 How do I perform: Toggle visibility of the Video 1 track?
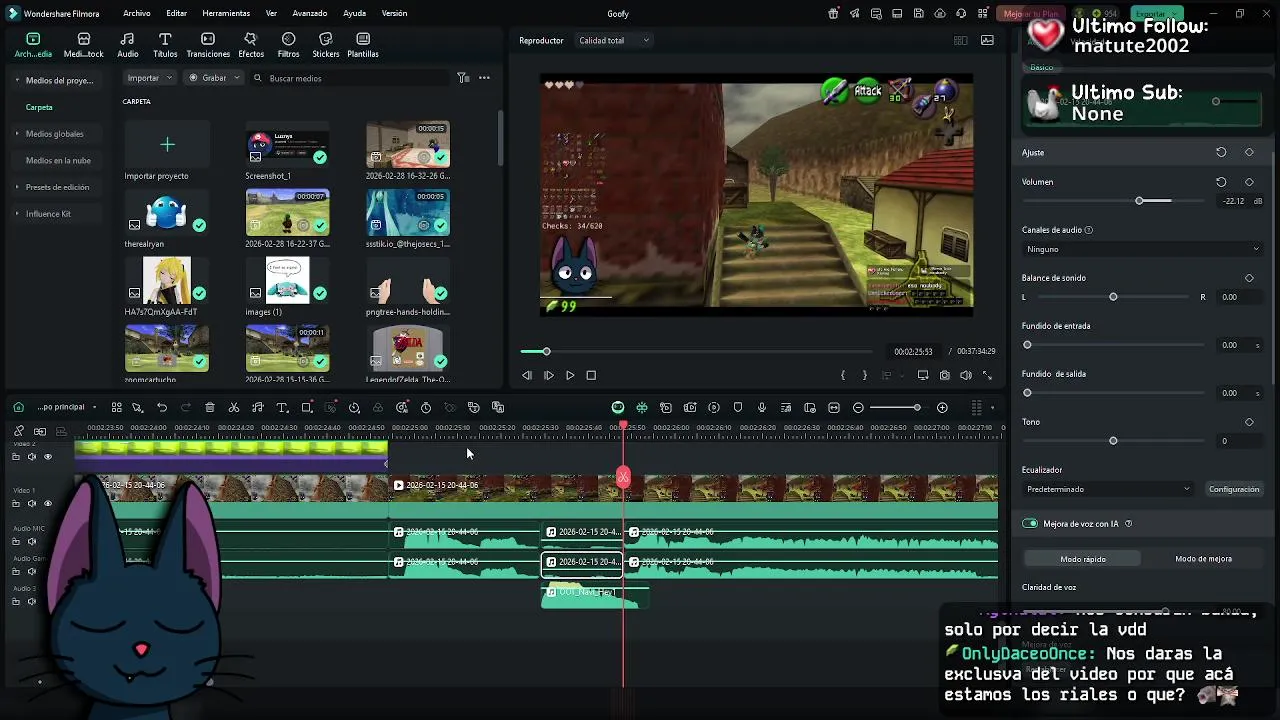click(x=47, y=503)
